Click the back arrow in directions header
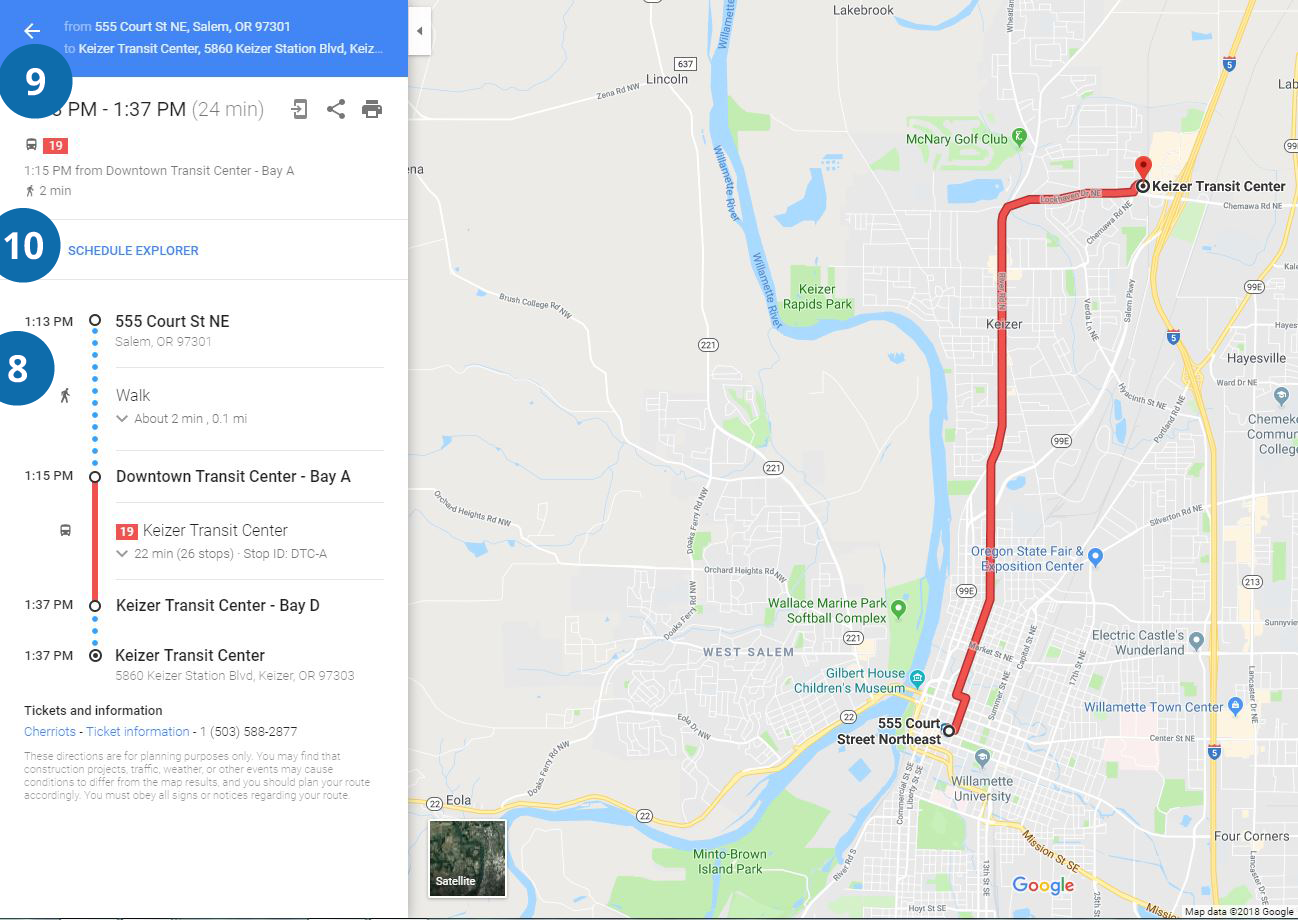This screenshot has height=920, width=1298. 32,31
